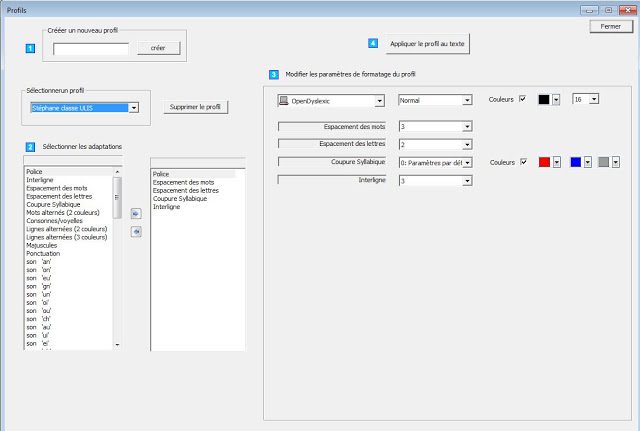Viewport: 640px width, 431px height.
Task: Expand the Espacement des lettres value dropdown
Action: coord(467,144)
